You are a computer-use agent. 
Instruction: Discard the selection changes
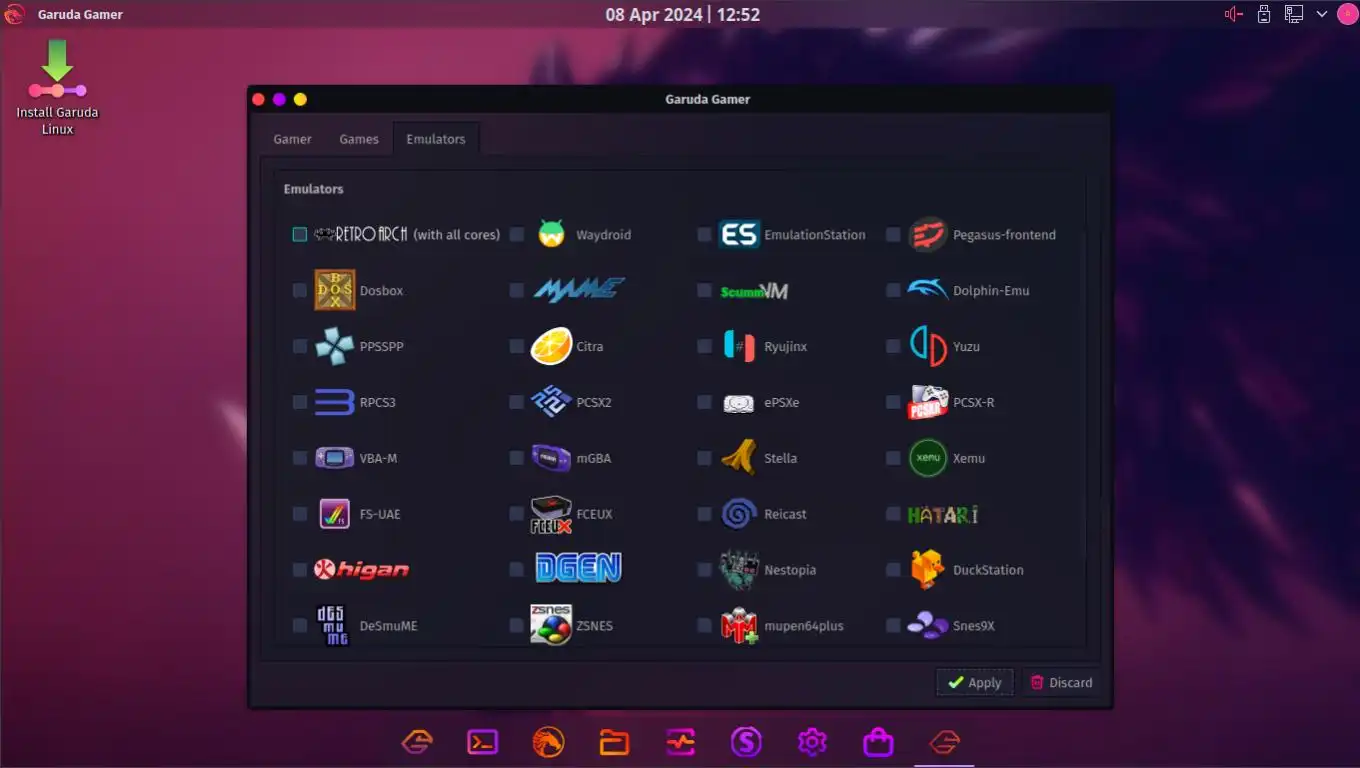(1061, 682)
